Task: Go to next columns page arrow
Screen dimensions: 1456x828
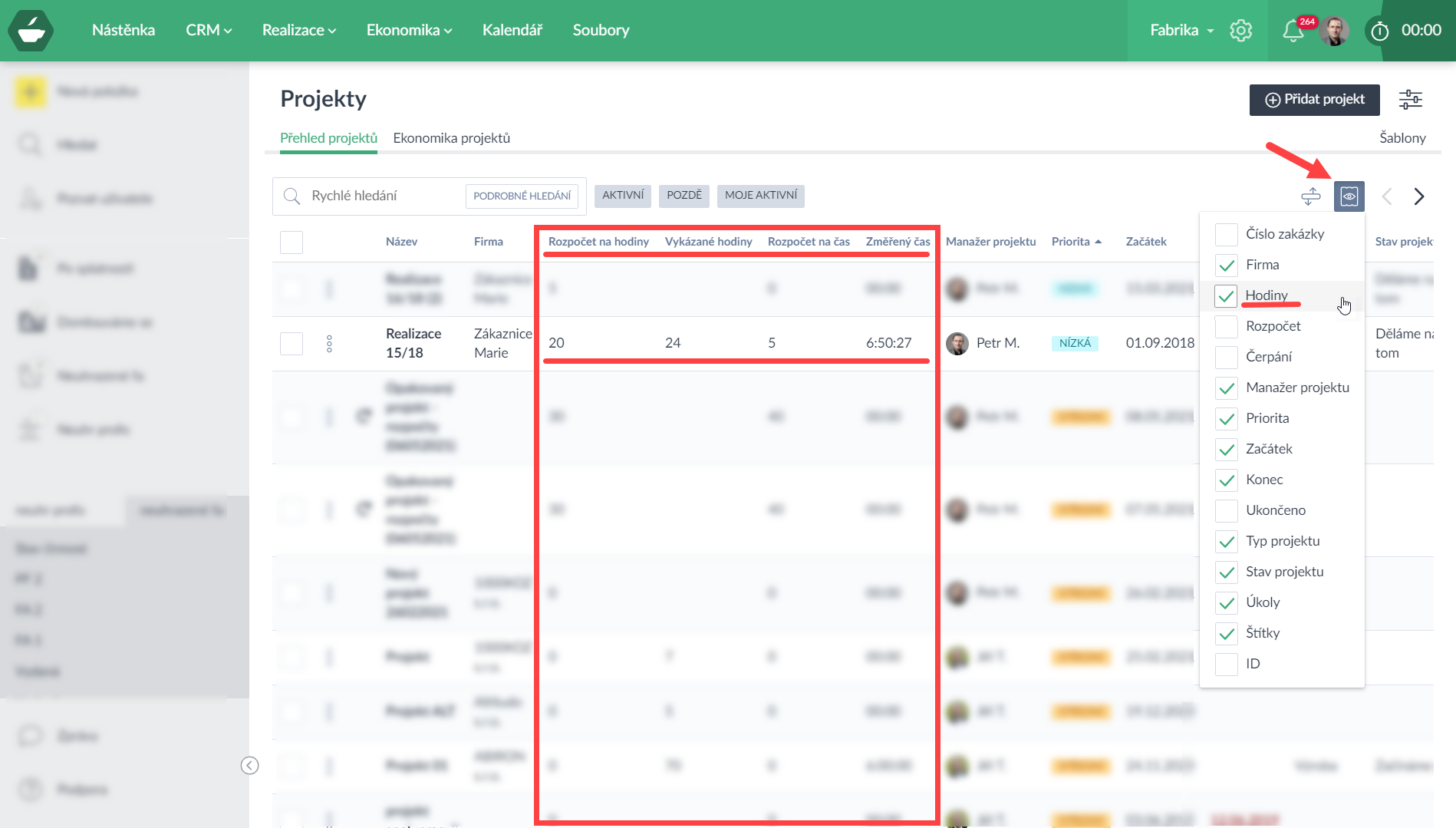Action: [1418, 196]
